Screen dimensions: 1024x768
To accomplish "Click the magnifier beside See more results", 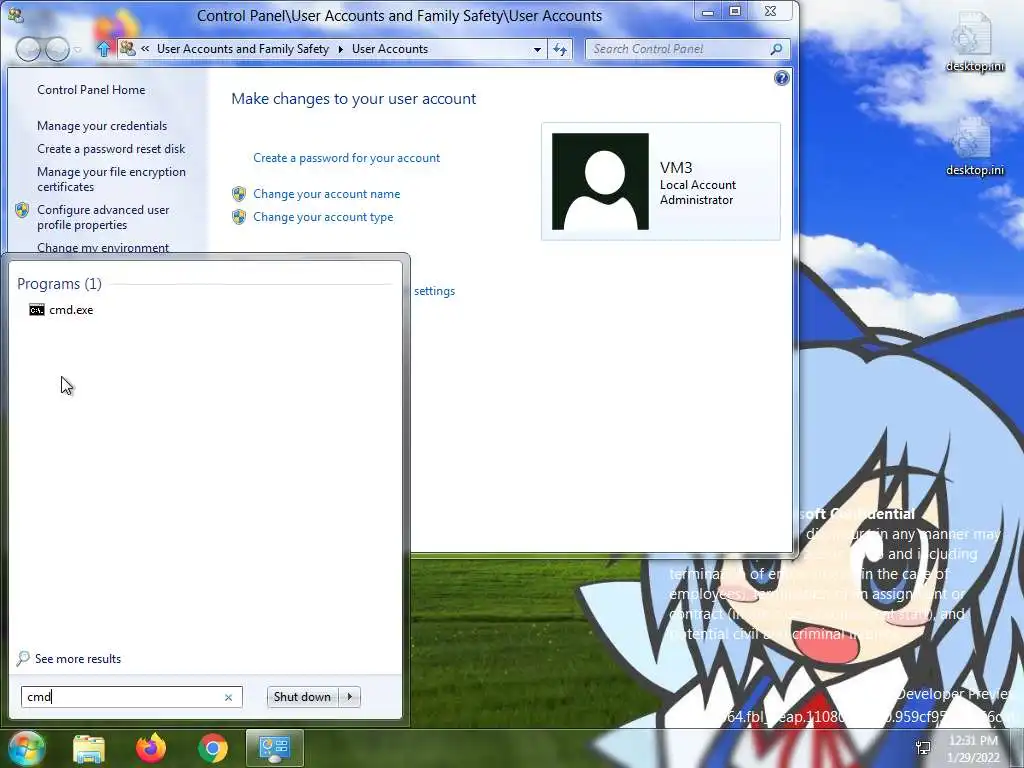I will point(23,658).
